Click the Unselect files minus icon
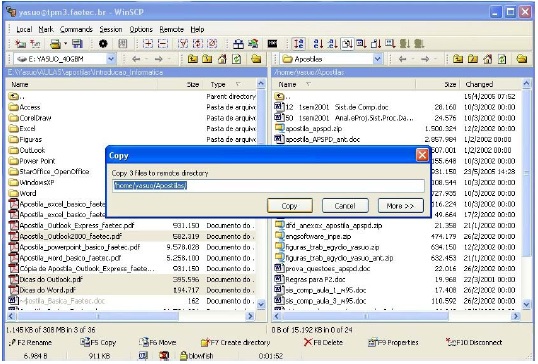 pos(163,44)
